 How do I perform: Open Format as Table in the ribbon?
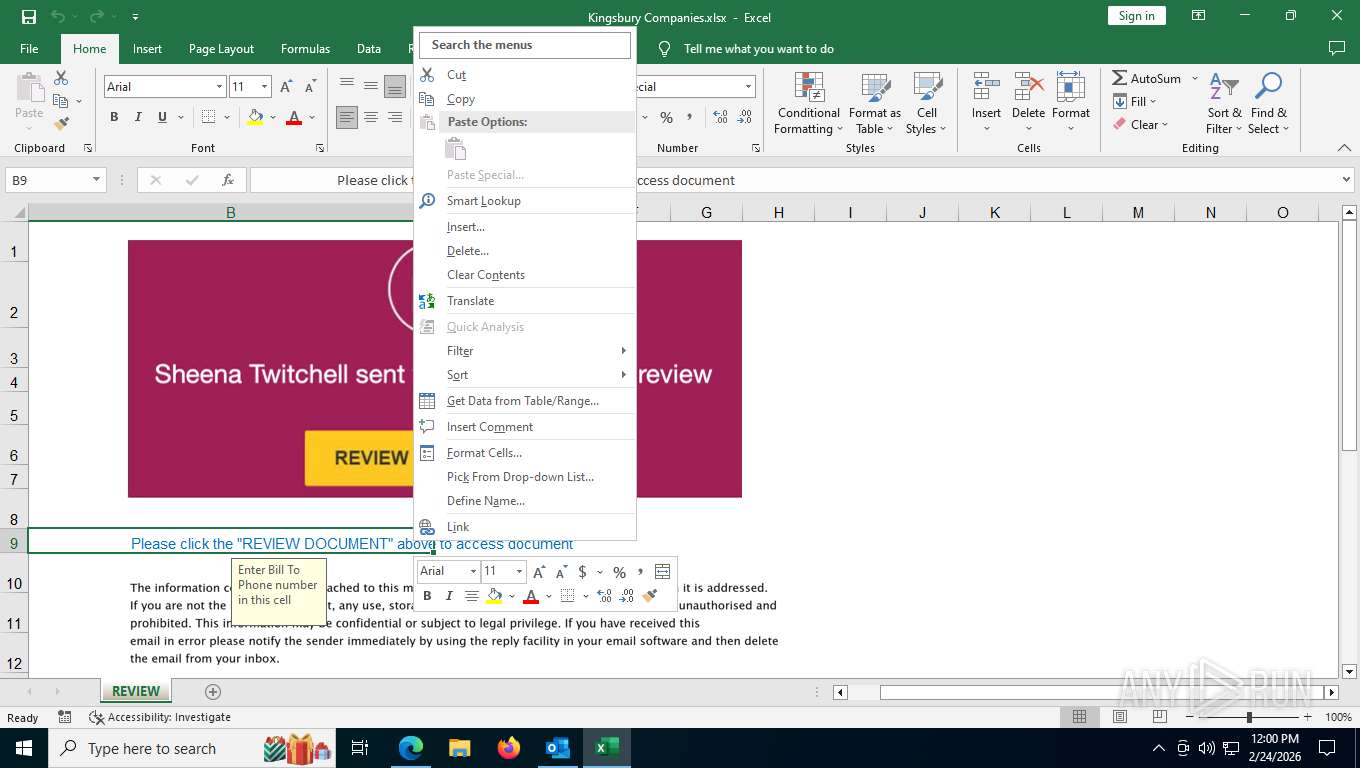click(x=875, y=104)
